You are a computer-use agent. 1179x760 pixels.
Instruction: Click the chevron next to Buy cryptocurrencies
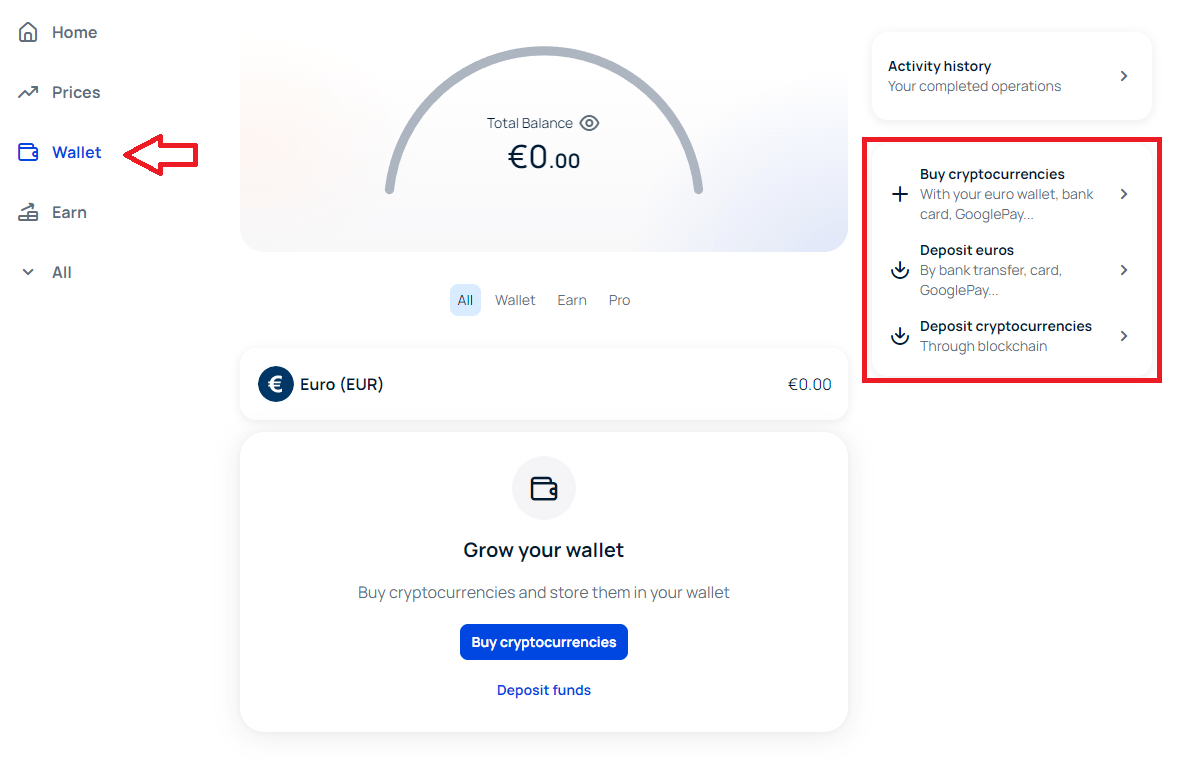tap(1124, 194)
